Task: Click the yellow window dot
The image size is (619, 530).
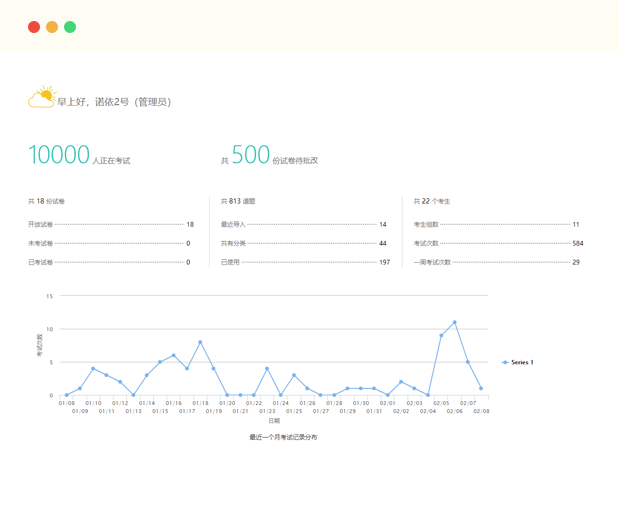Action: 52,27
